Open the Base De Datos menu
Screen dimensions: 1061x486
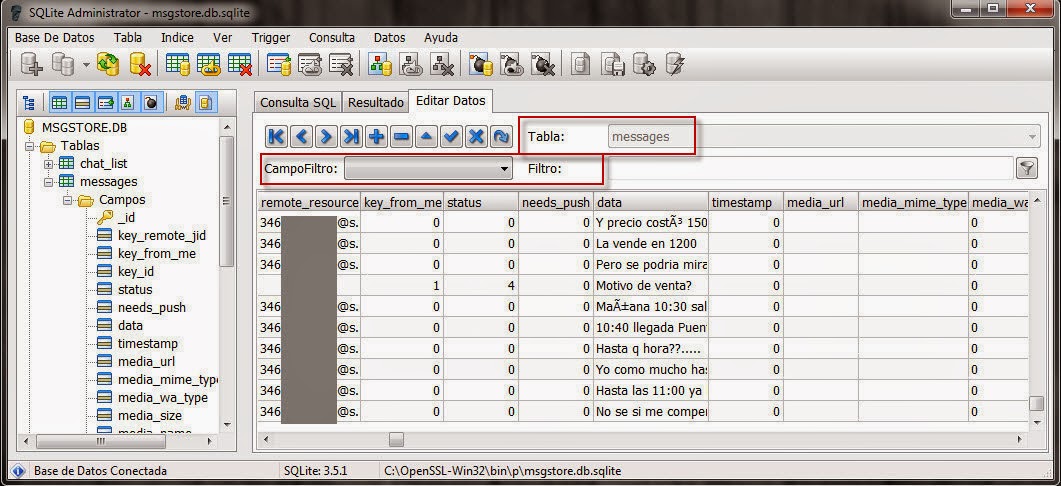[x=55, y=38]
